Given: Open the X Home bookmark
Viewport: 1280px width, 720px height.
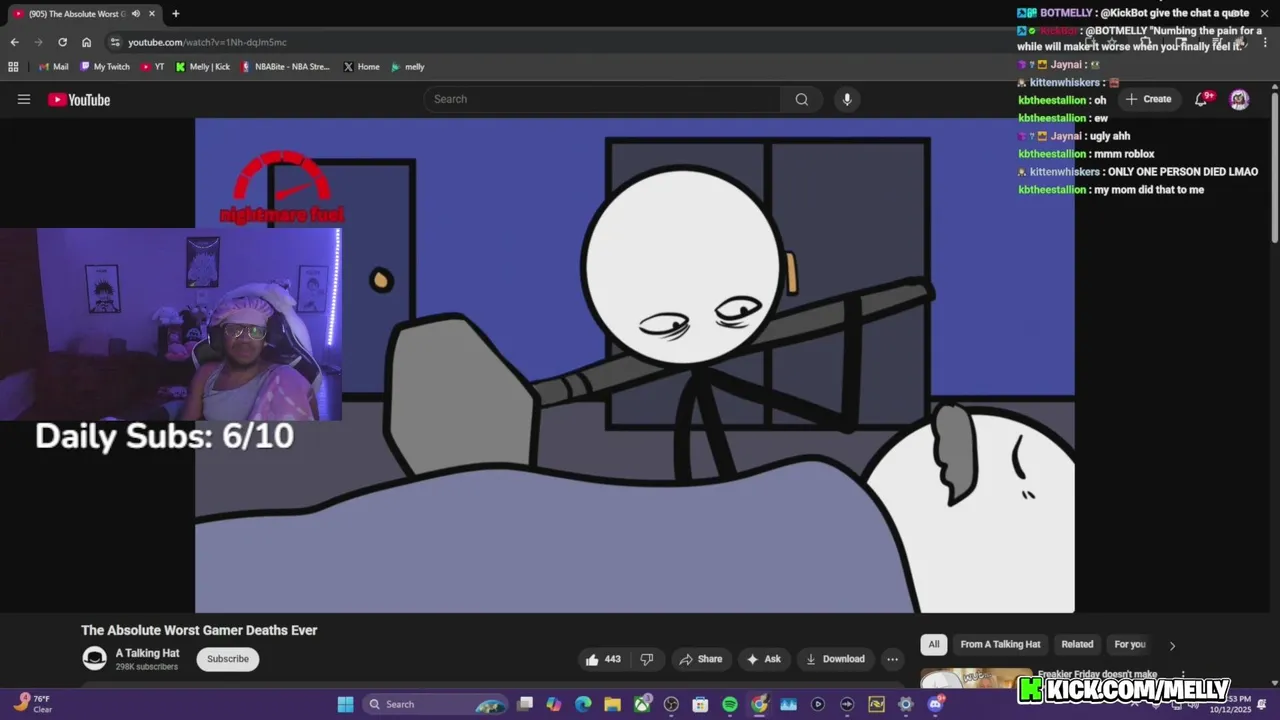Looking at the screenshot, I should coord(361,67).
